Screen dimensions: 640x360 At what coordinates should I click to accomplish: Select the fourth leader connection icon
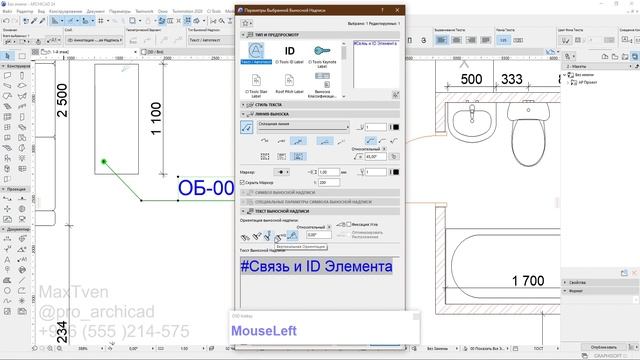[x=324, y=141]
